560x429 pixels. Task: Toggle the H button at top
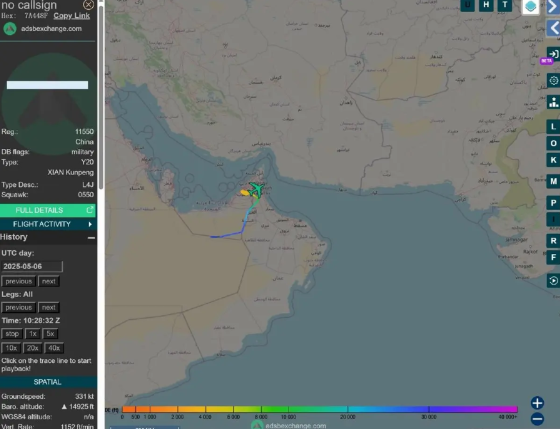click(x=486, y=5)
